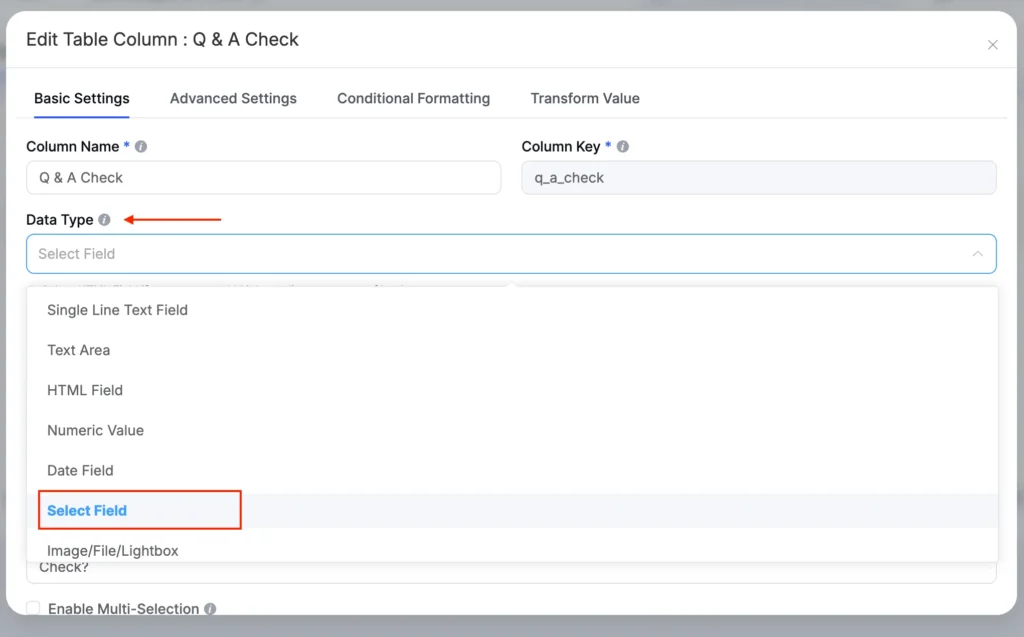The height and width of the screenshot is (637, 1024).
Task: Choose Single Line Text Field option
Action: tap(512, 310)
